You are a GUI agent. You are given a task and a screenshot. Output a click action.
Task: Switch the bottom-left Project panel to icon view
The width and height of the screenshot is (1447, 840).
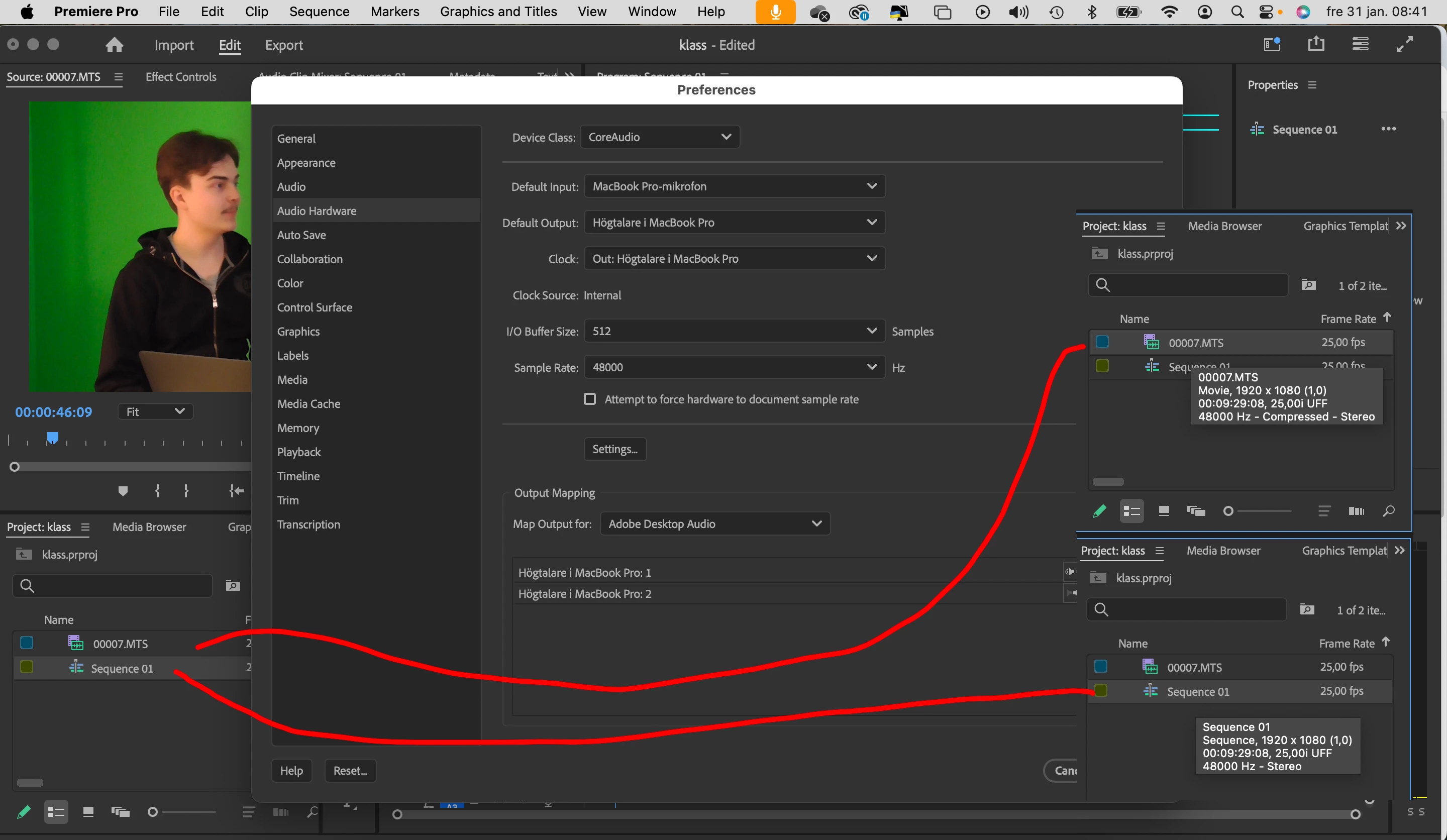[x=88, y=812]
